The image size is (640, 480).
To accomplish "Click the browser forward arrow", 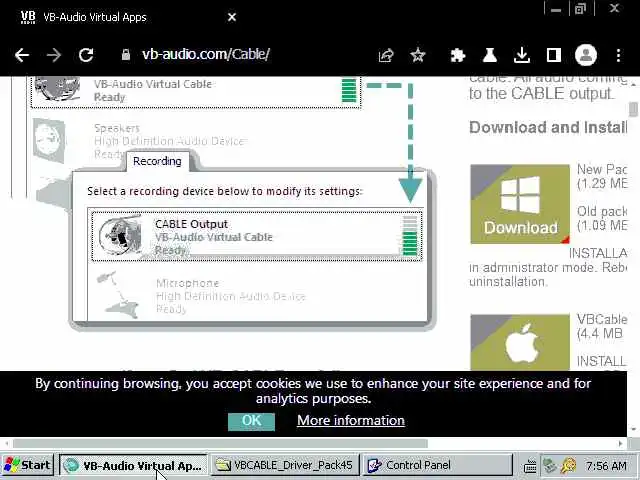I will [x=54, y=55].
